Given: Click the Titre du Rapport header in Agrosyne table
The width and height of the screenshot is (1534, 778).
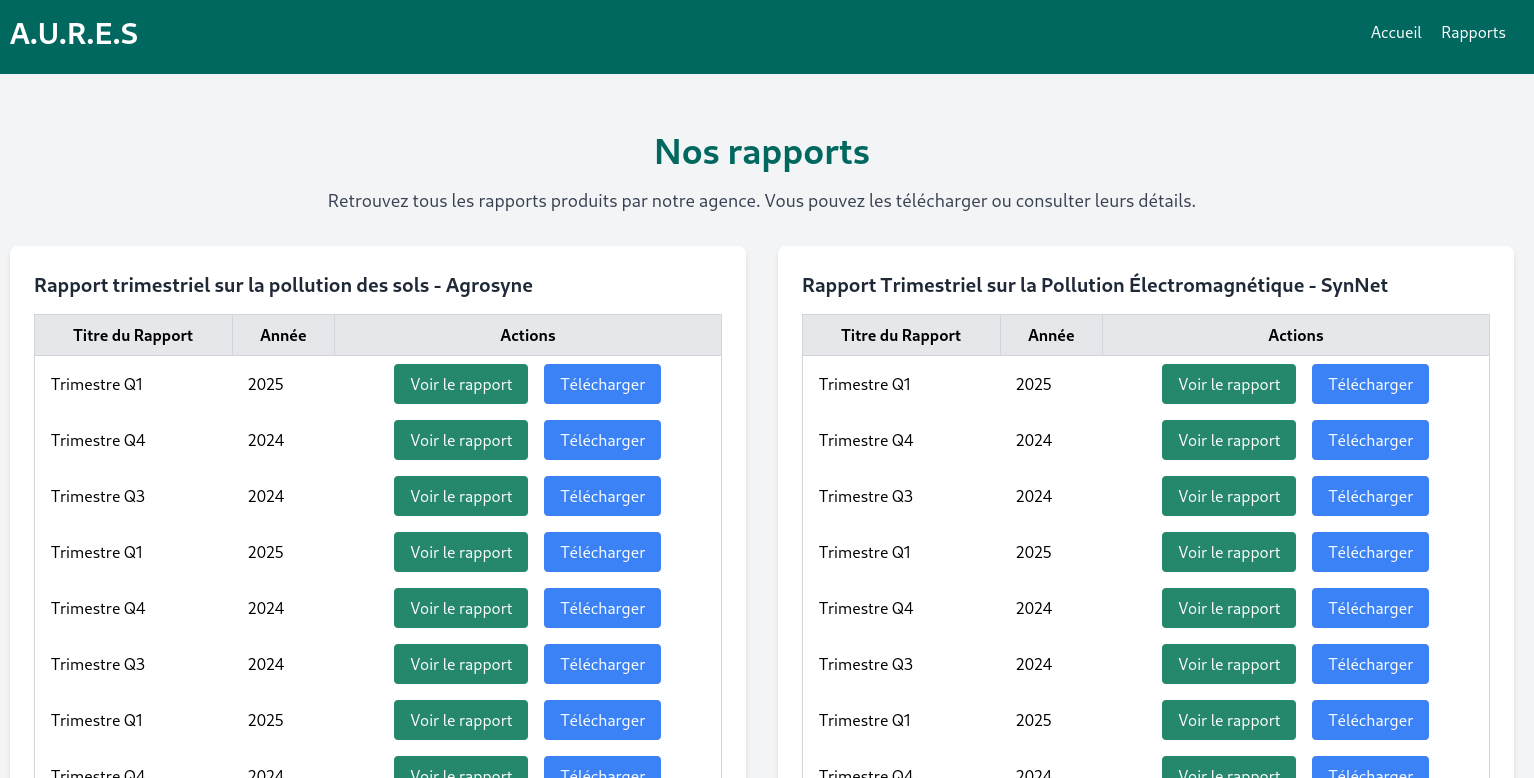Looking at the screenshot, I should click(x=133, y=335).
